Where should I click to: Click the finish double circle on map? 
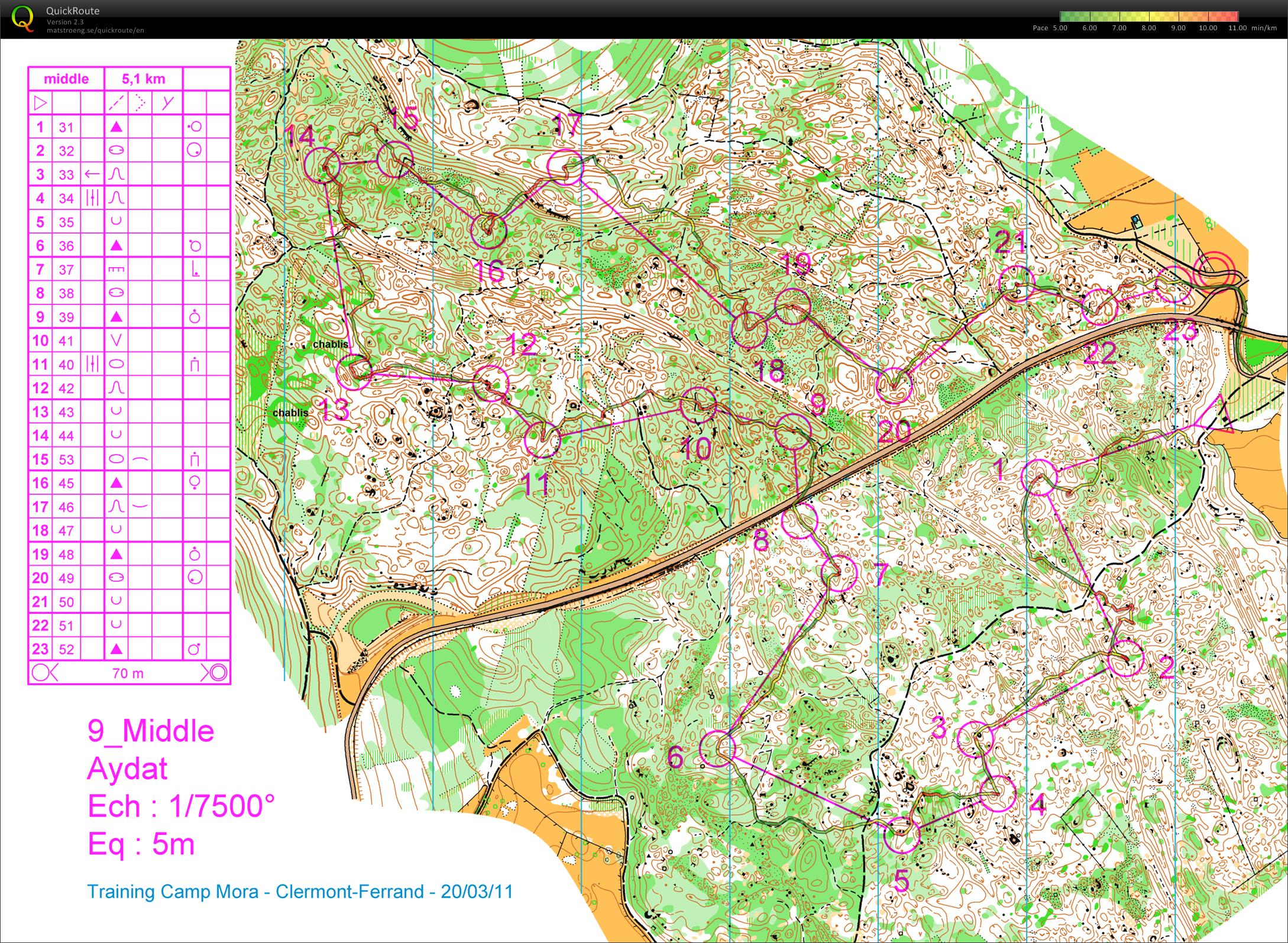pos(1215,273)
